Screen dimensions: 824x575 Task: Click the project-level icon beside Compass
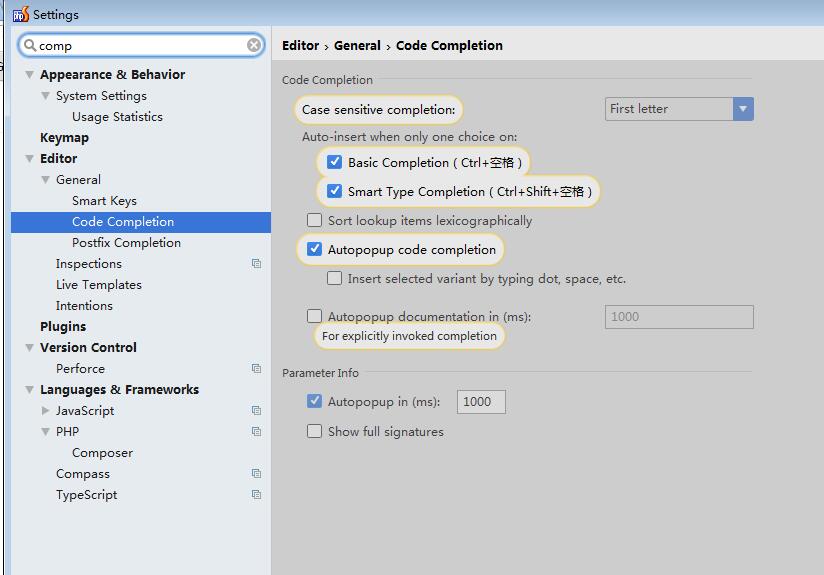click(256, 474)
